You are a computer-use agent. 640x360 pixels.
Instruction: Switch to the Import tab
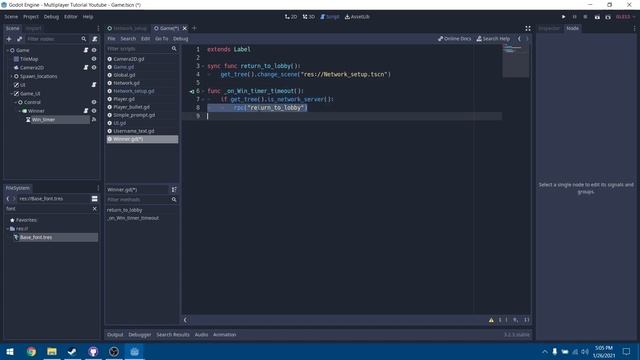33,28
